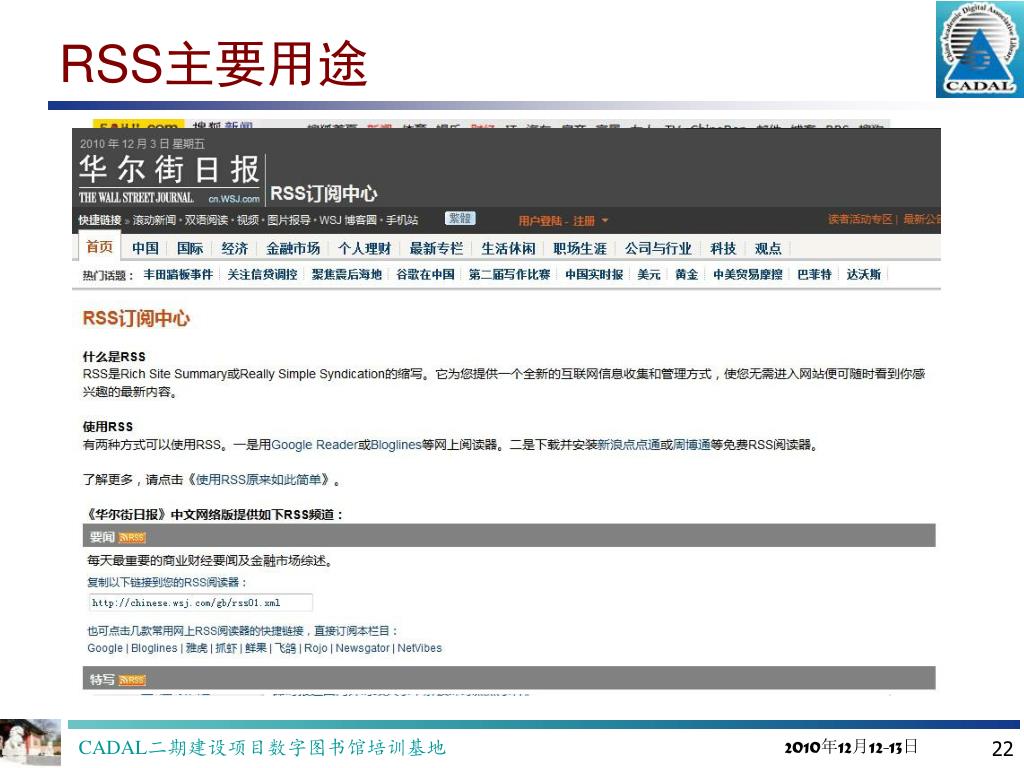This screenshot has width=1024, height=768.
Task: Click the building thumbnail in the slide footer
Action: point(30,742)
